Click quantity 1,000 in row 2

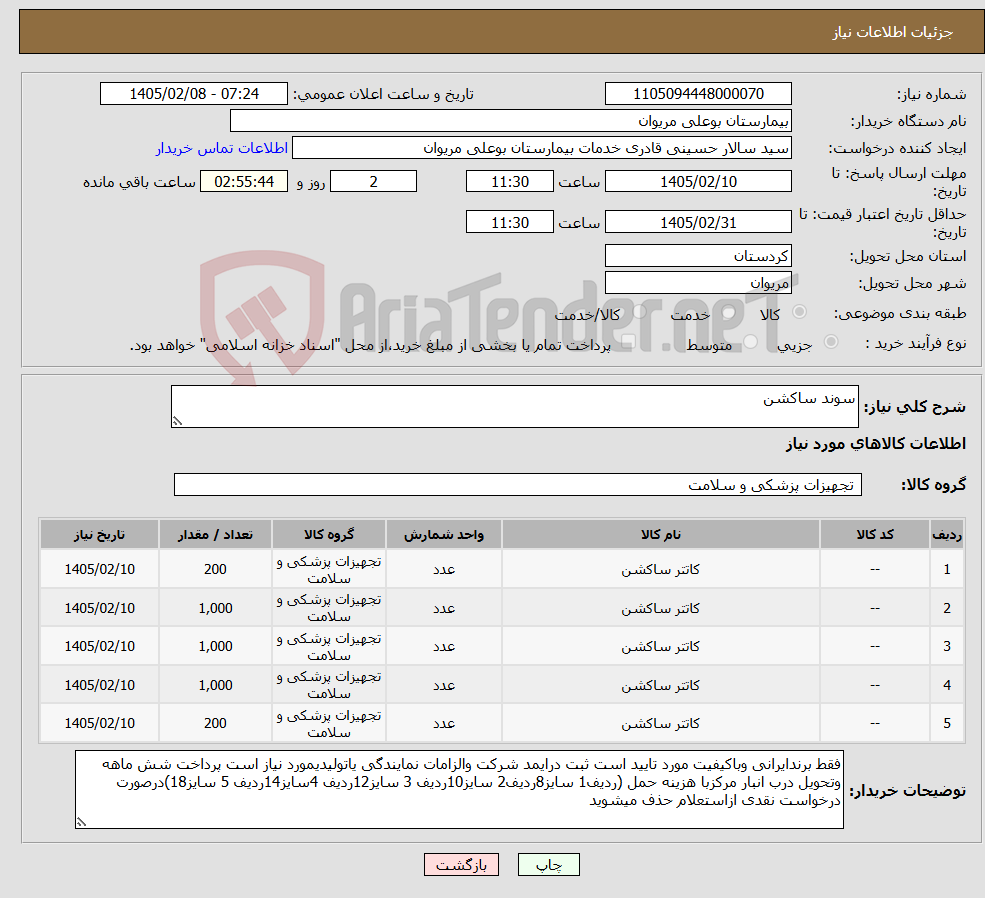point(215,608)
